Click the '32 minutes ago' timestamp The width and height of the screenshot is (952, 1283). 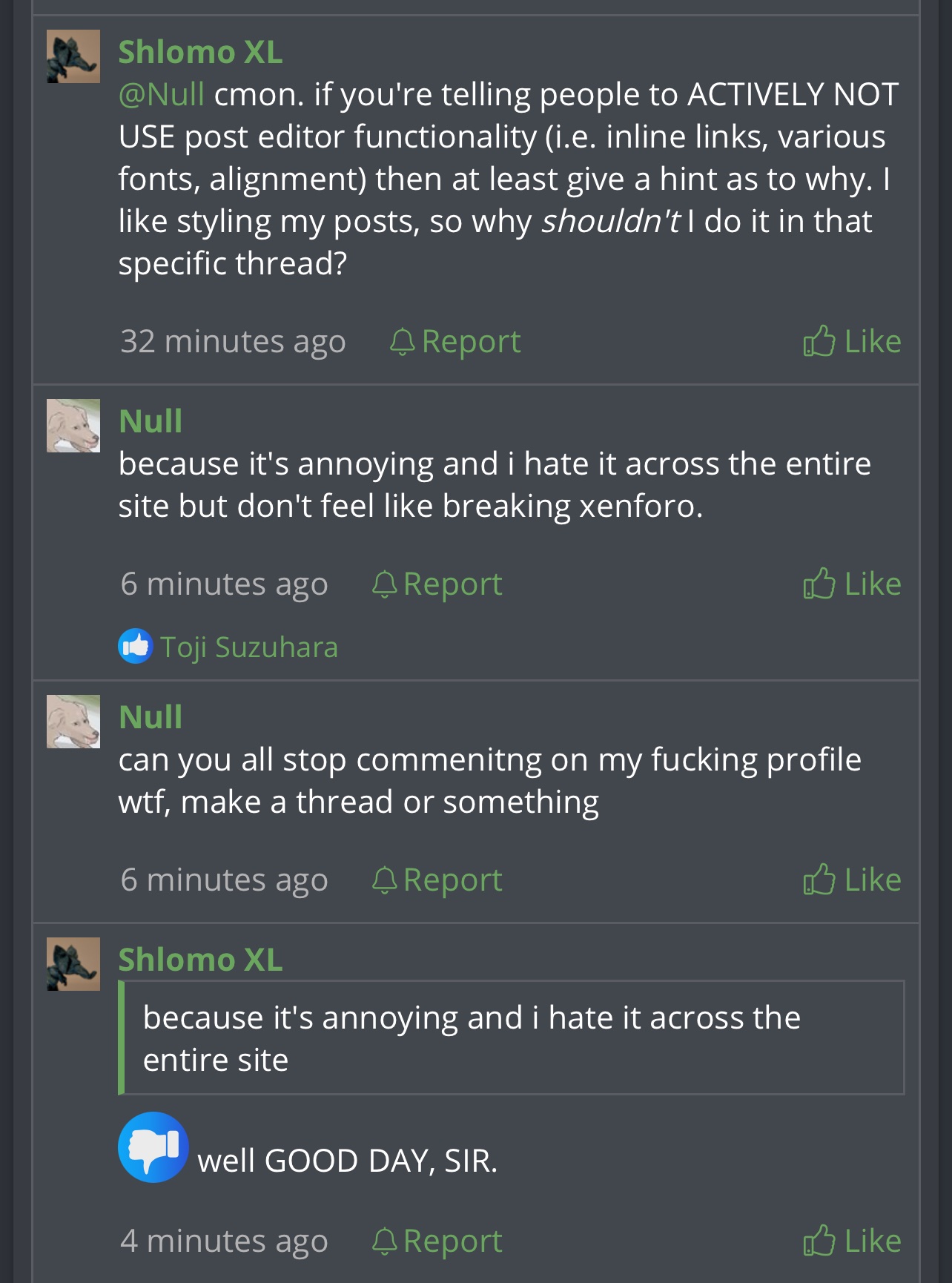click(x=233, y=341)
